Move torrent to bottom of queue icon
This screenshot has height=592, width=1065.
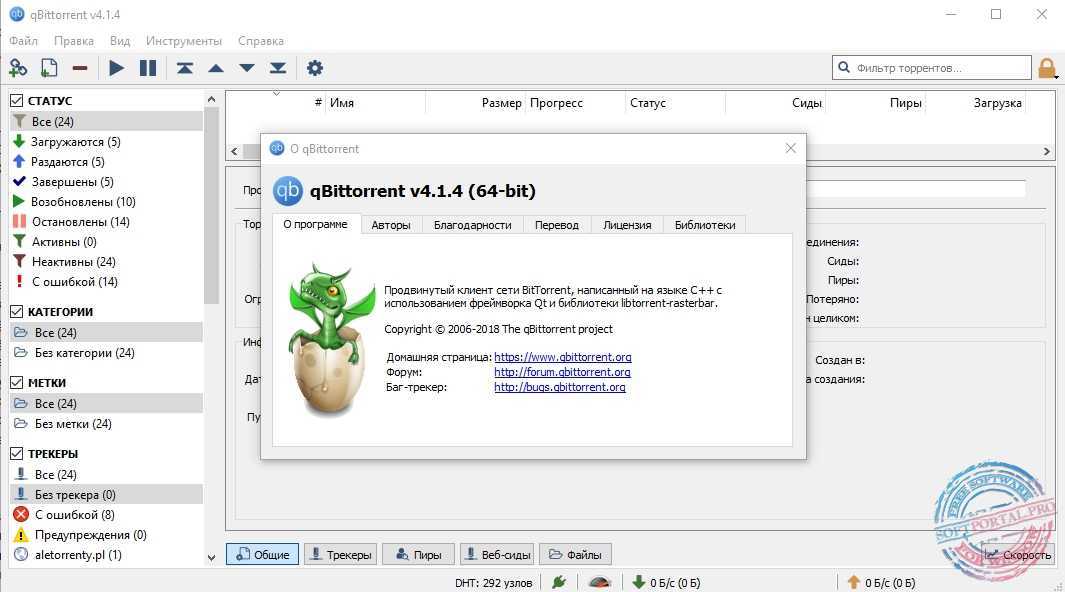point(278,68)
